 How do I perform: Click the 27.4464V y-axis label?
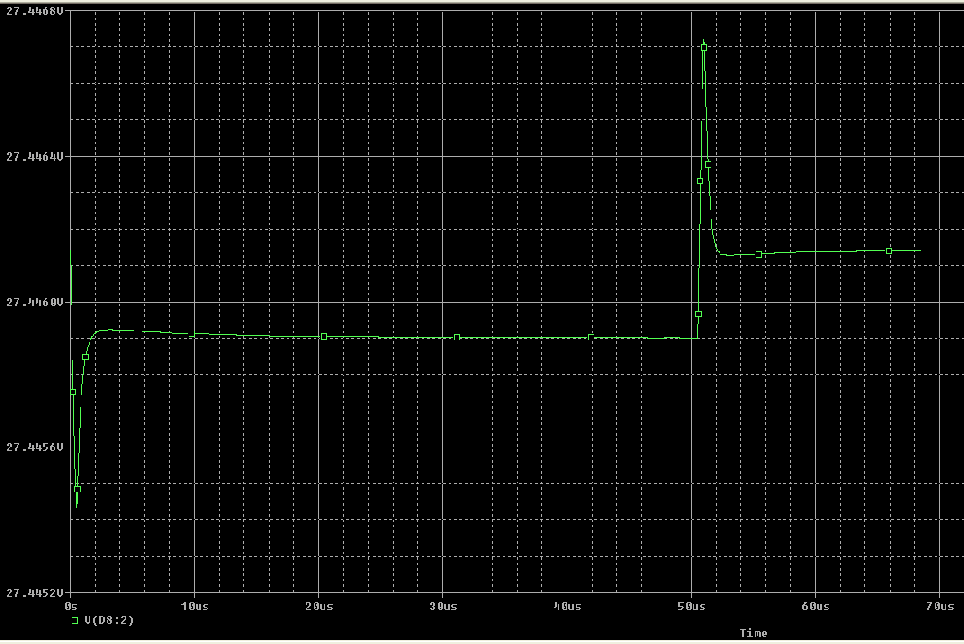pyautogui.click(x=34, y=157)
